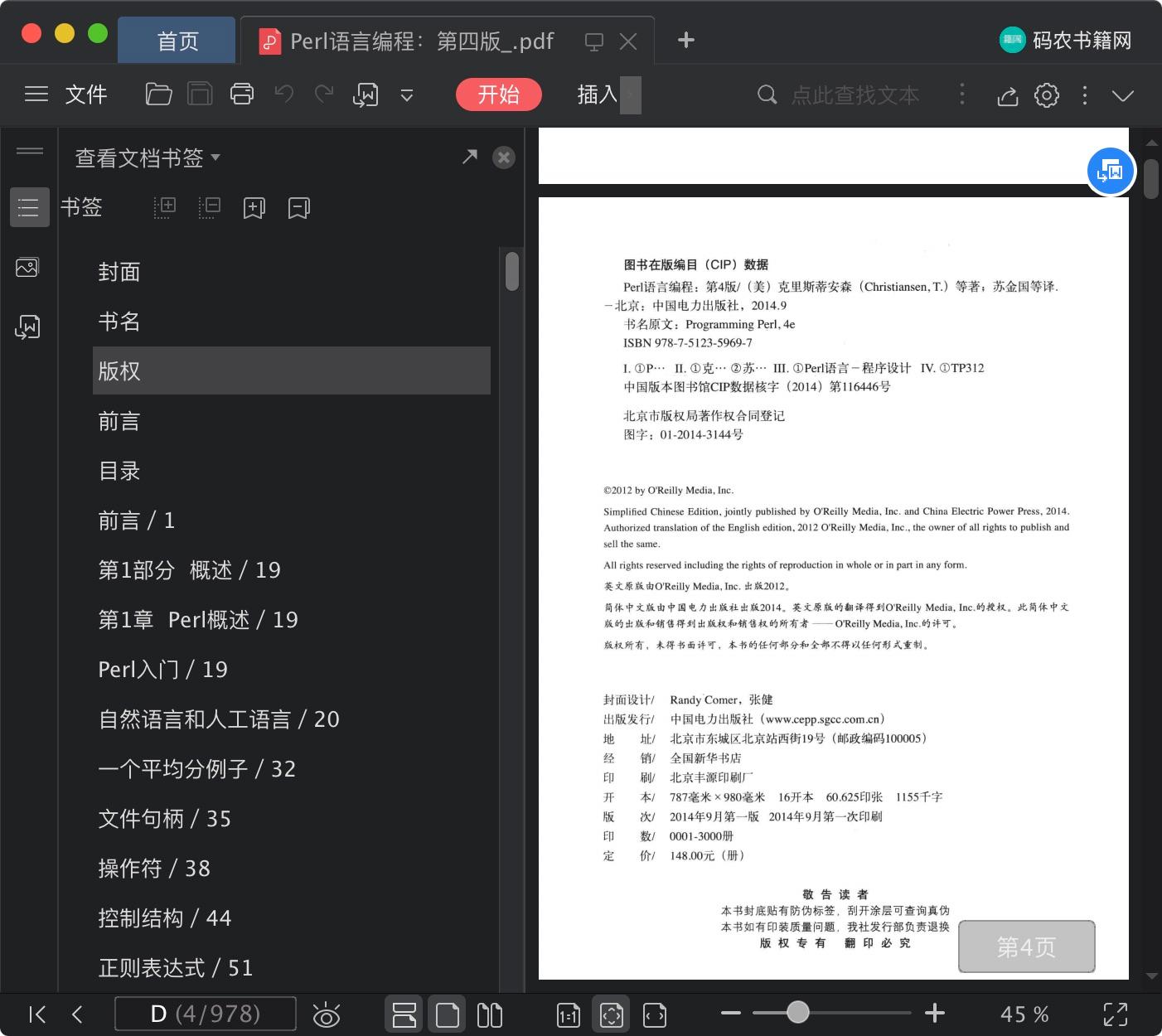Image resolution: width=1162 pixels, height=1036 pixels.
Task: Print the document with printer icon
Action: [x=242, y=94]
